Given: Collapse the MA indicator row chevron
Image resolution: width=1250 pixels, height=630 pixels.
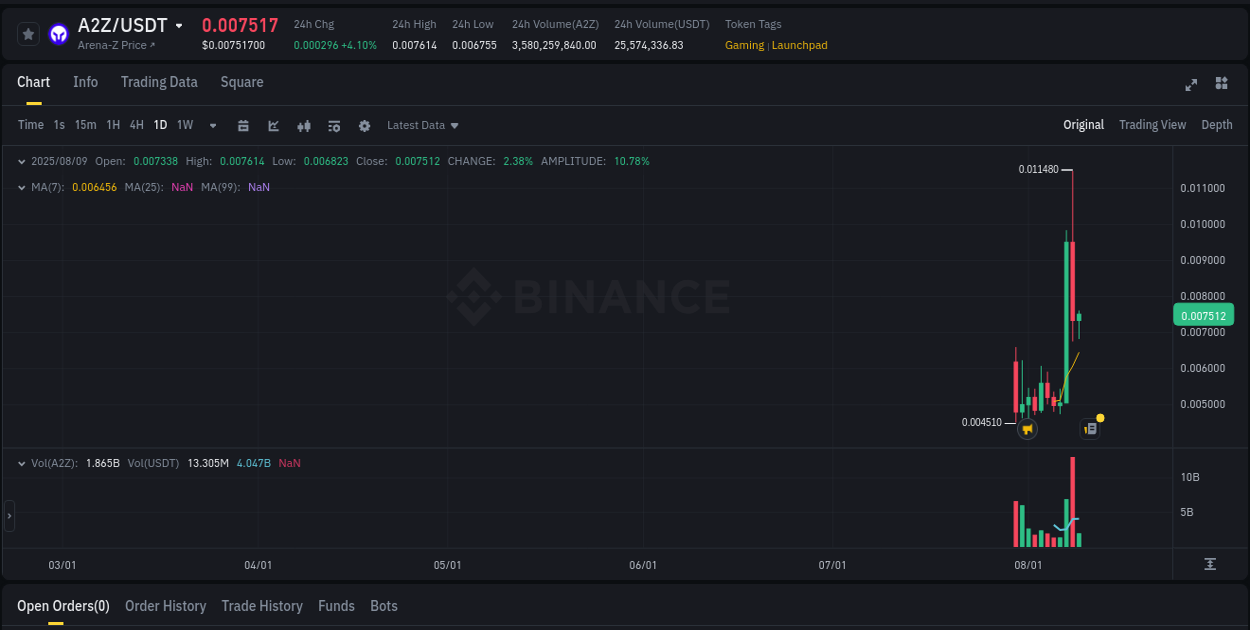Looking at the screenshot, I should (21, 187).
